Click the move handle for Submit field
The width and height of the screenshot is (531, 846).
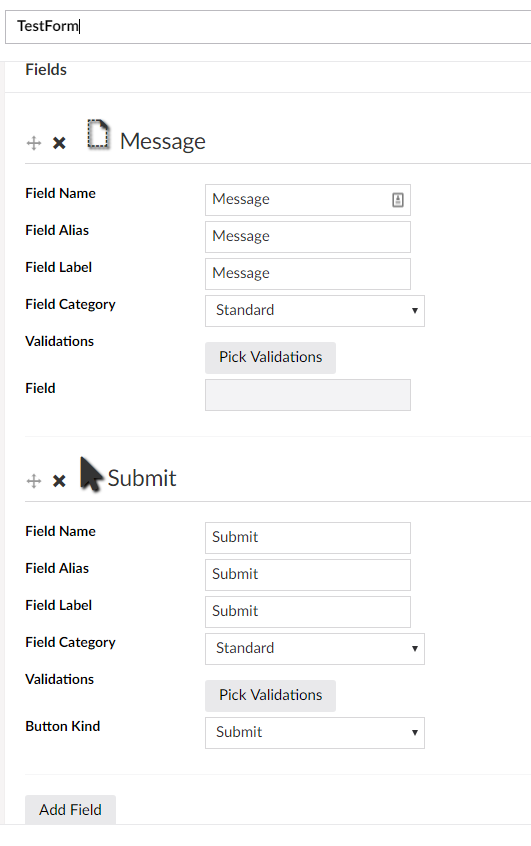pyautogui.click(x=34, y=481)
